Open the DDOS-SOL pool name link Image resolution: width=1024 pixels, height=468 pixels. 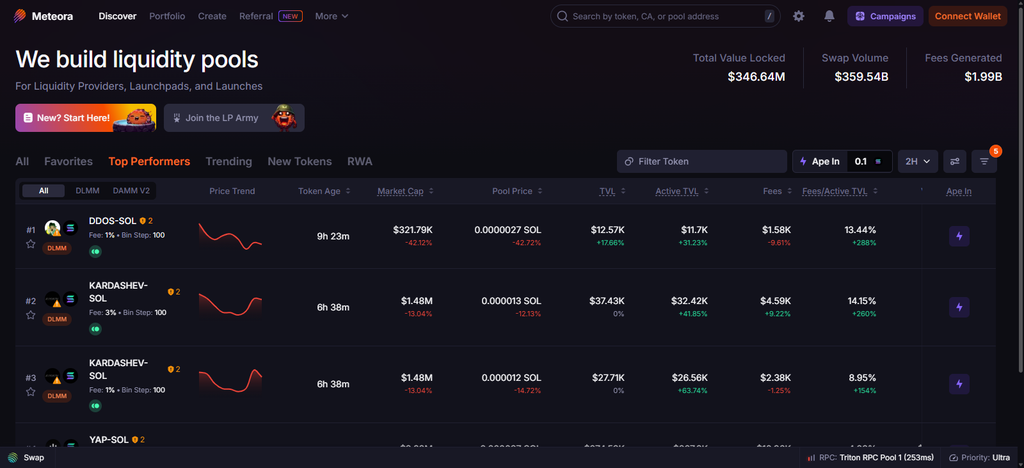click(112, 221)
